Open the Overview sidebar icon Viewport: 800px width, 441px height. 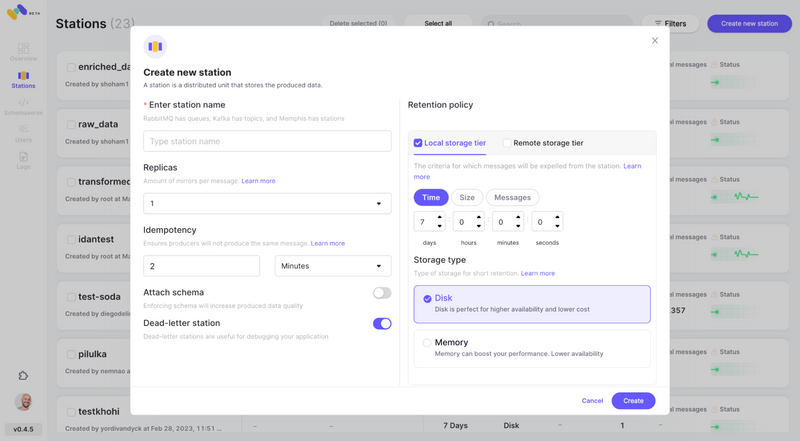[23, 50]
